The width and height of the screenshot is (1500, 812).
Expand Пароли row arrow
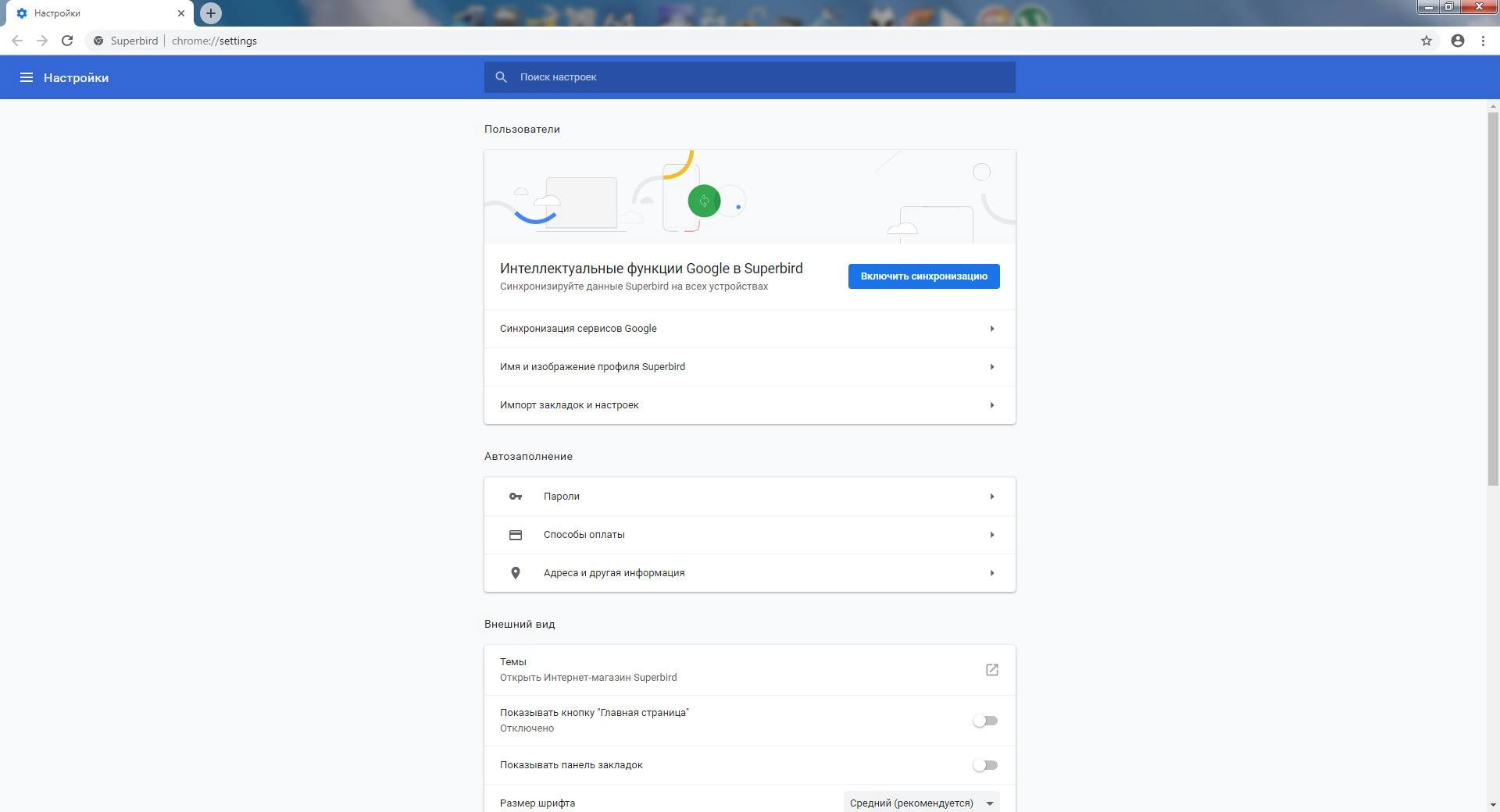coord(992,497)
